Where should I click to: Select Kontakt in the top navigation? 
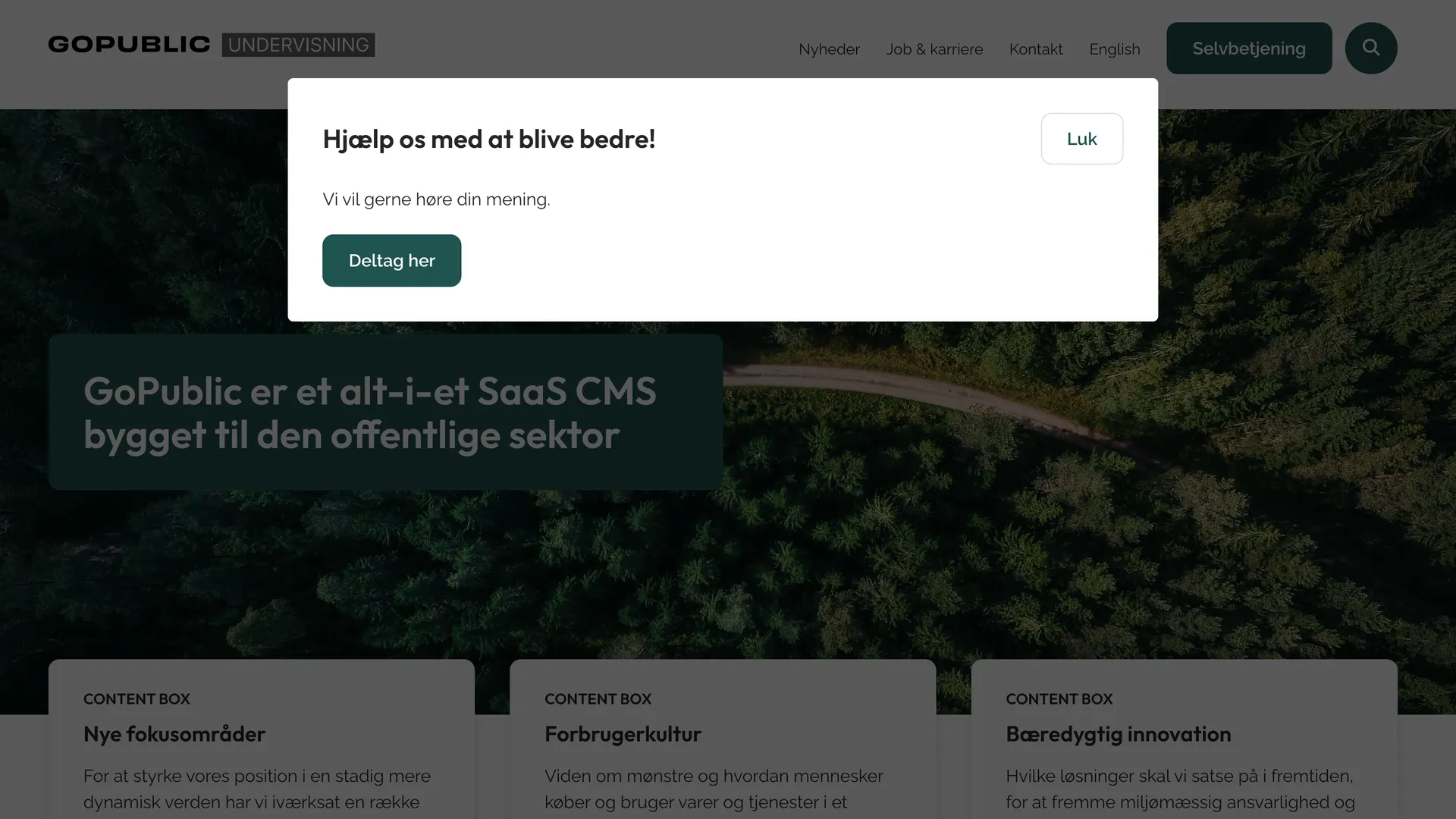1035,49
